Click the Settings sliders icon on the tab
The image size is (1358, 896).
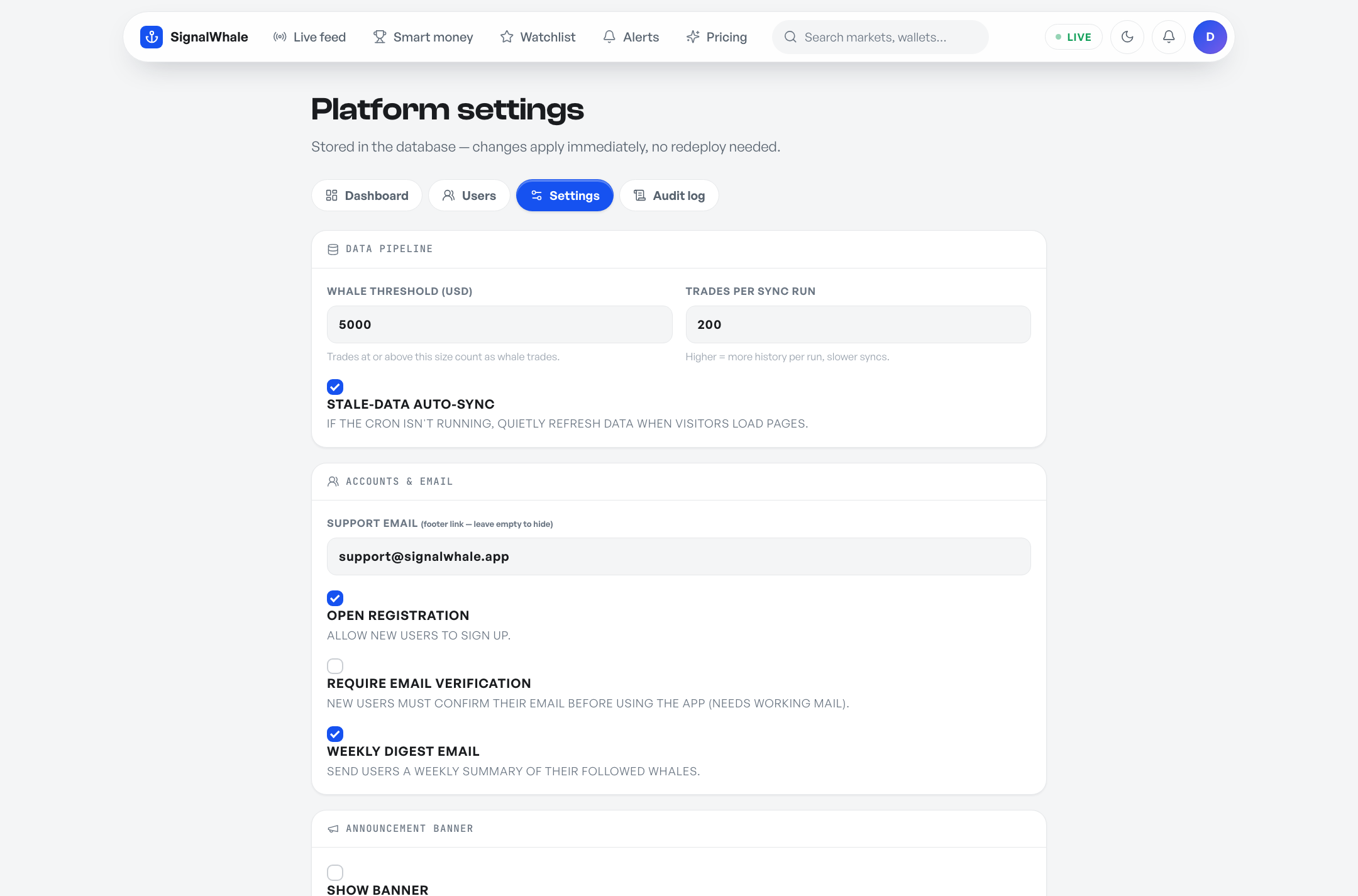click(x=536, y=196)
